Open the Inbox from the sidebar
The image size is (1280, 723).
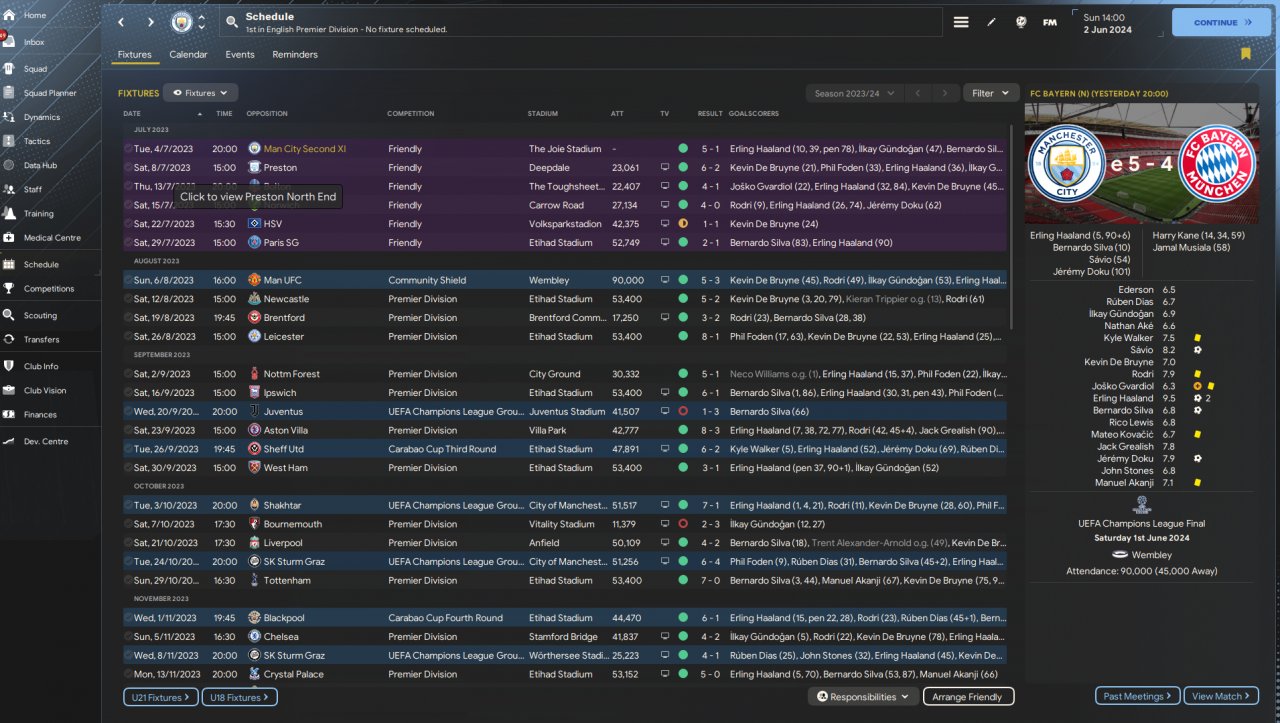click(x=34, y=42)
